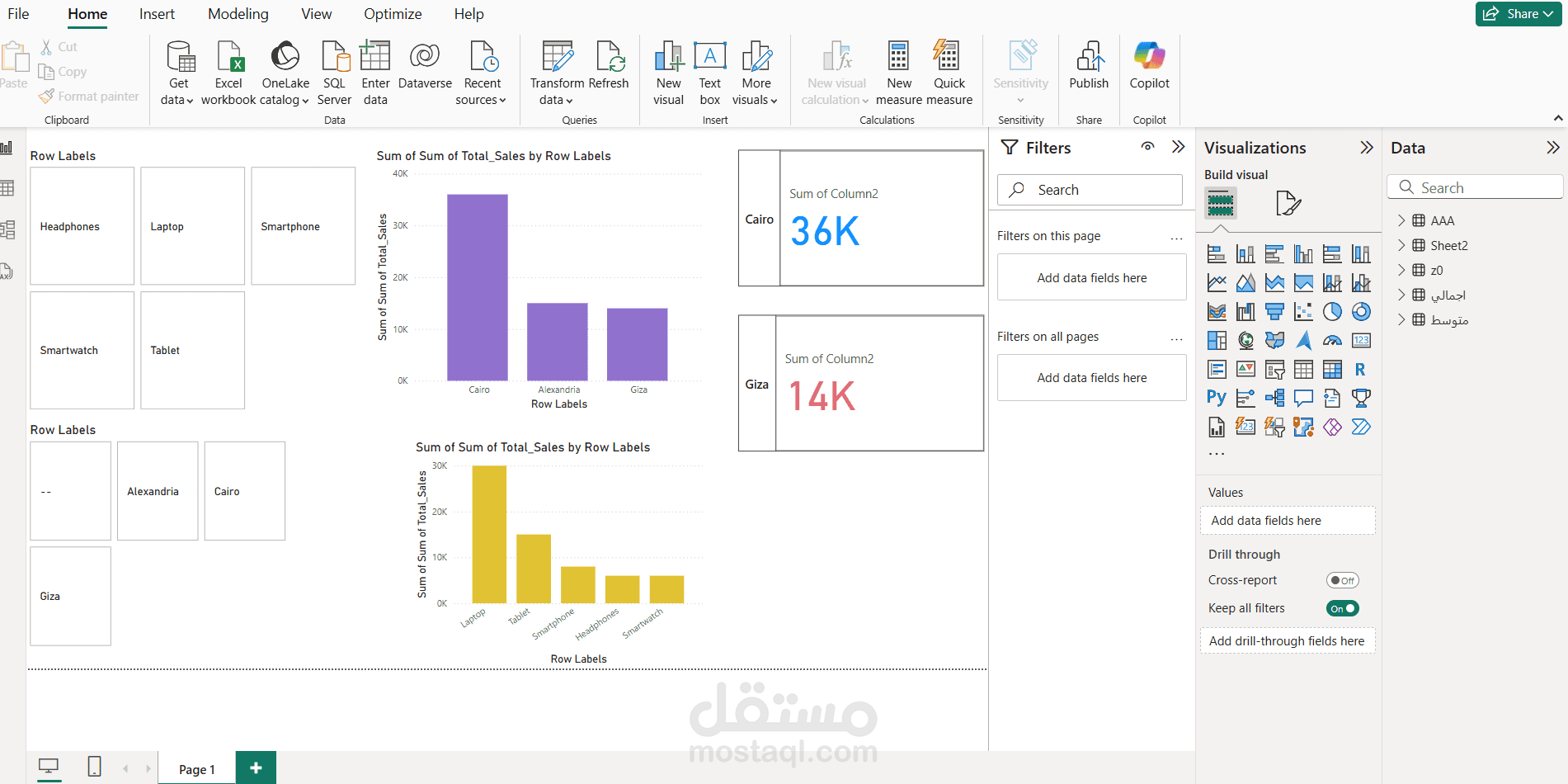Select the stacked bar chart visual
Image resolution: width=1568 pixels, height=784 pixels.
click(x=1217, y=254)
